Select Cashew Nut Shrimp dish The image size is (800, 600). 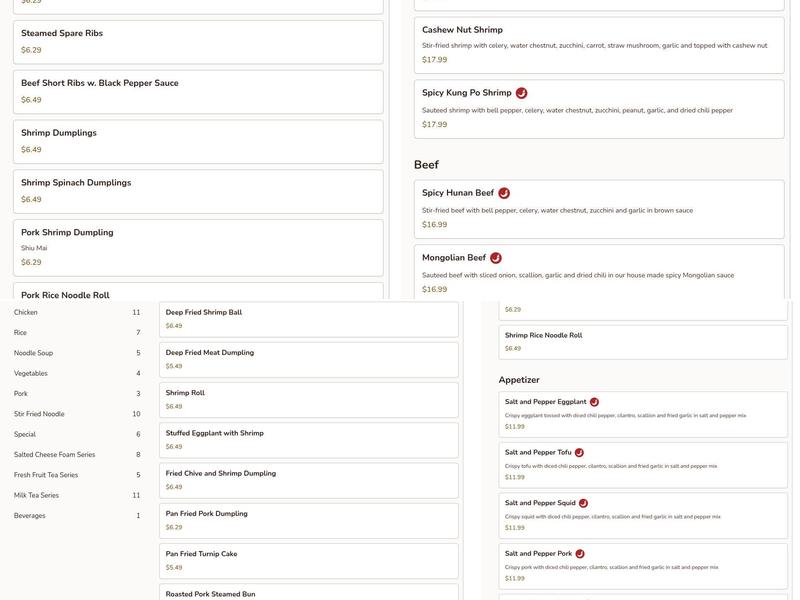598,44
